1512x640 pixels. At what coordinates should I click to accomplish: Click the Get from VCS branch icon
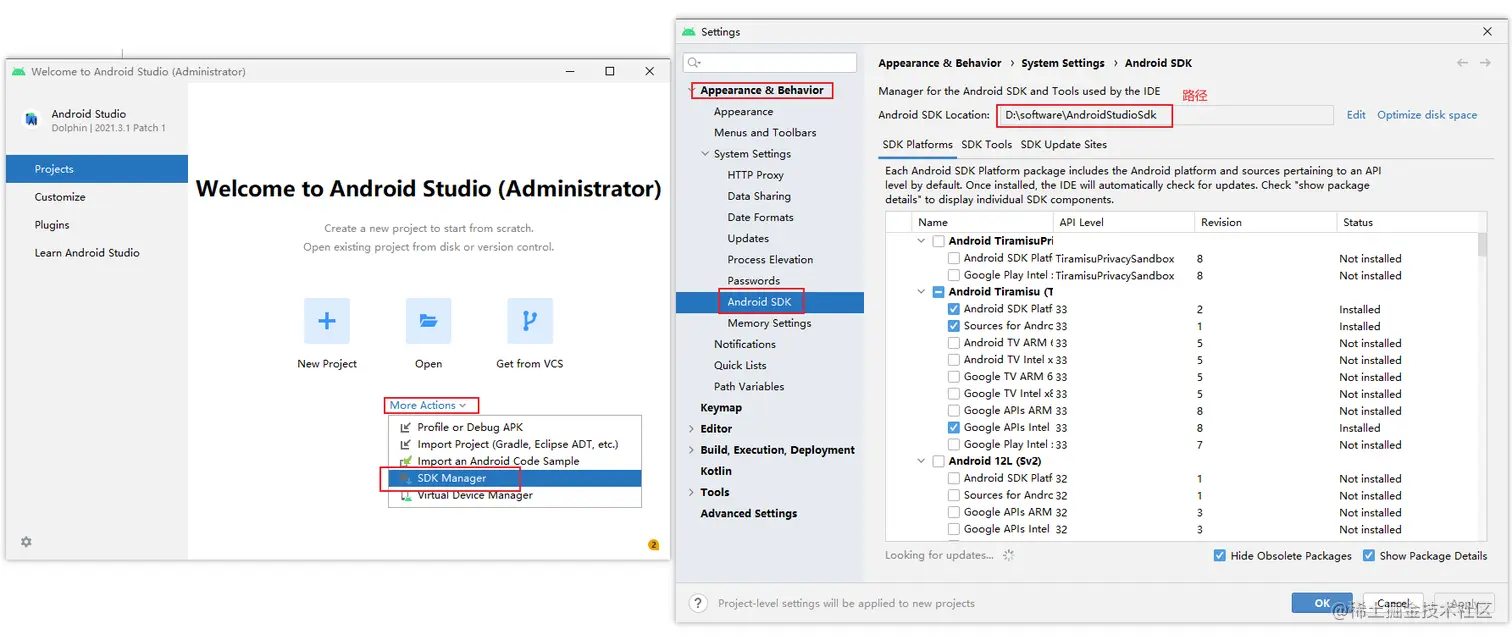coord(530,321)
